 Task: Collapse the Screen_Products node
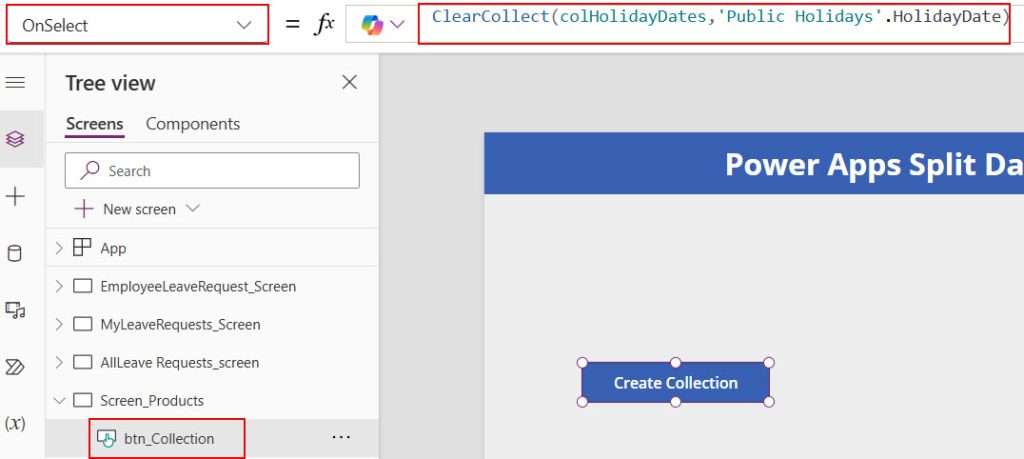click(59, 400)
